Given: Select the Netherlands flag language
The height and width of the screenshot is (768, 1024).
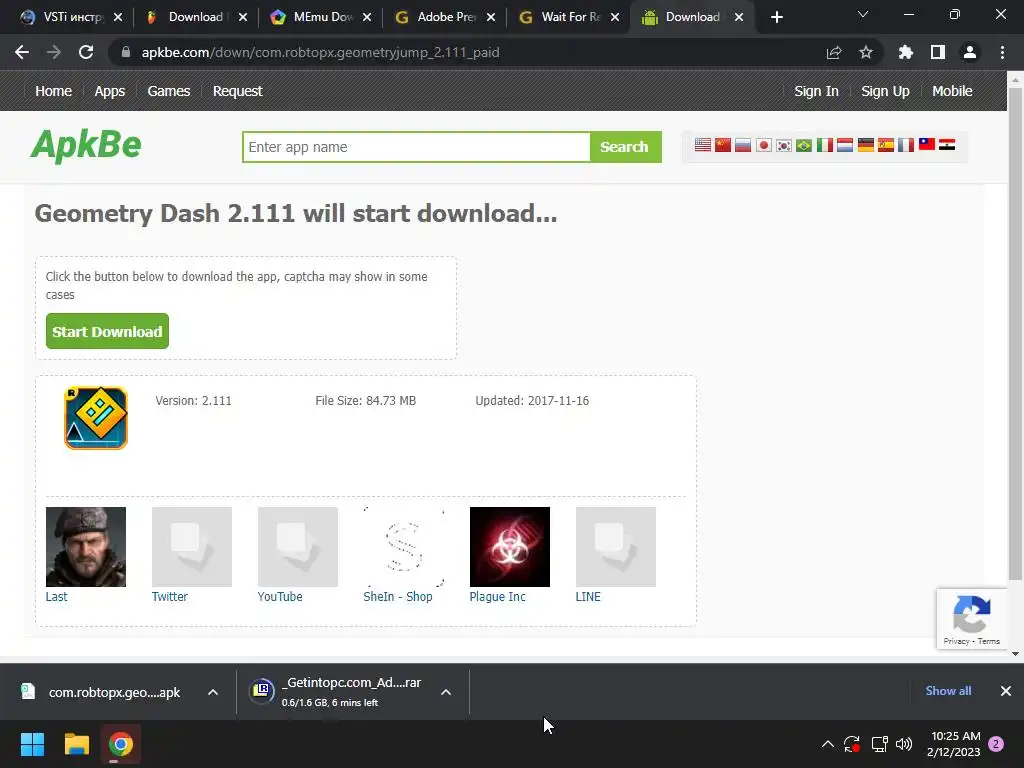Looking at the screenshot, I should pyautogui.click(x=845, y=145).
